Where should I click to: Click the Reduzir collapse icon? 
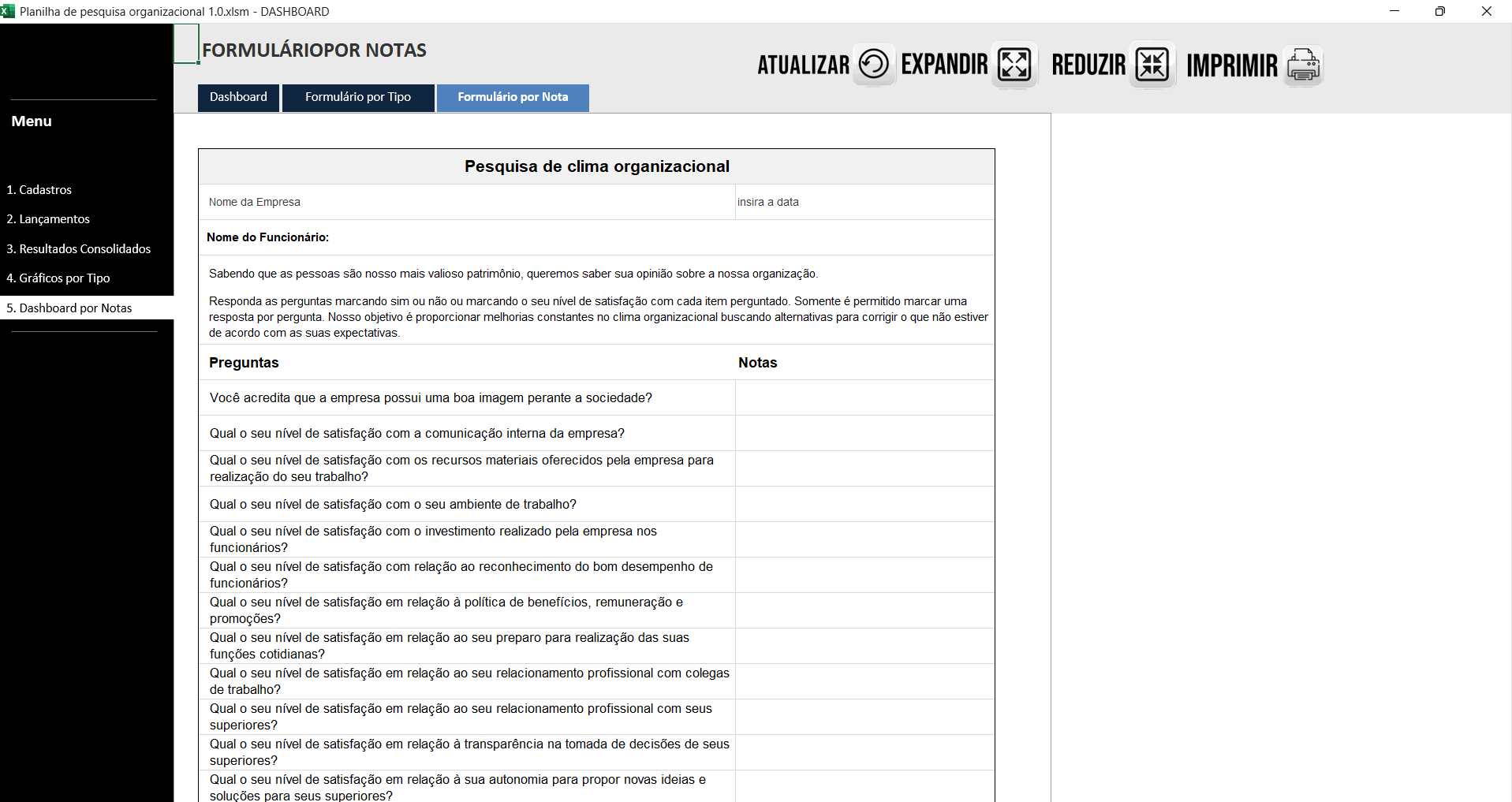tap(1152, 65)
